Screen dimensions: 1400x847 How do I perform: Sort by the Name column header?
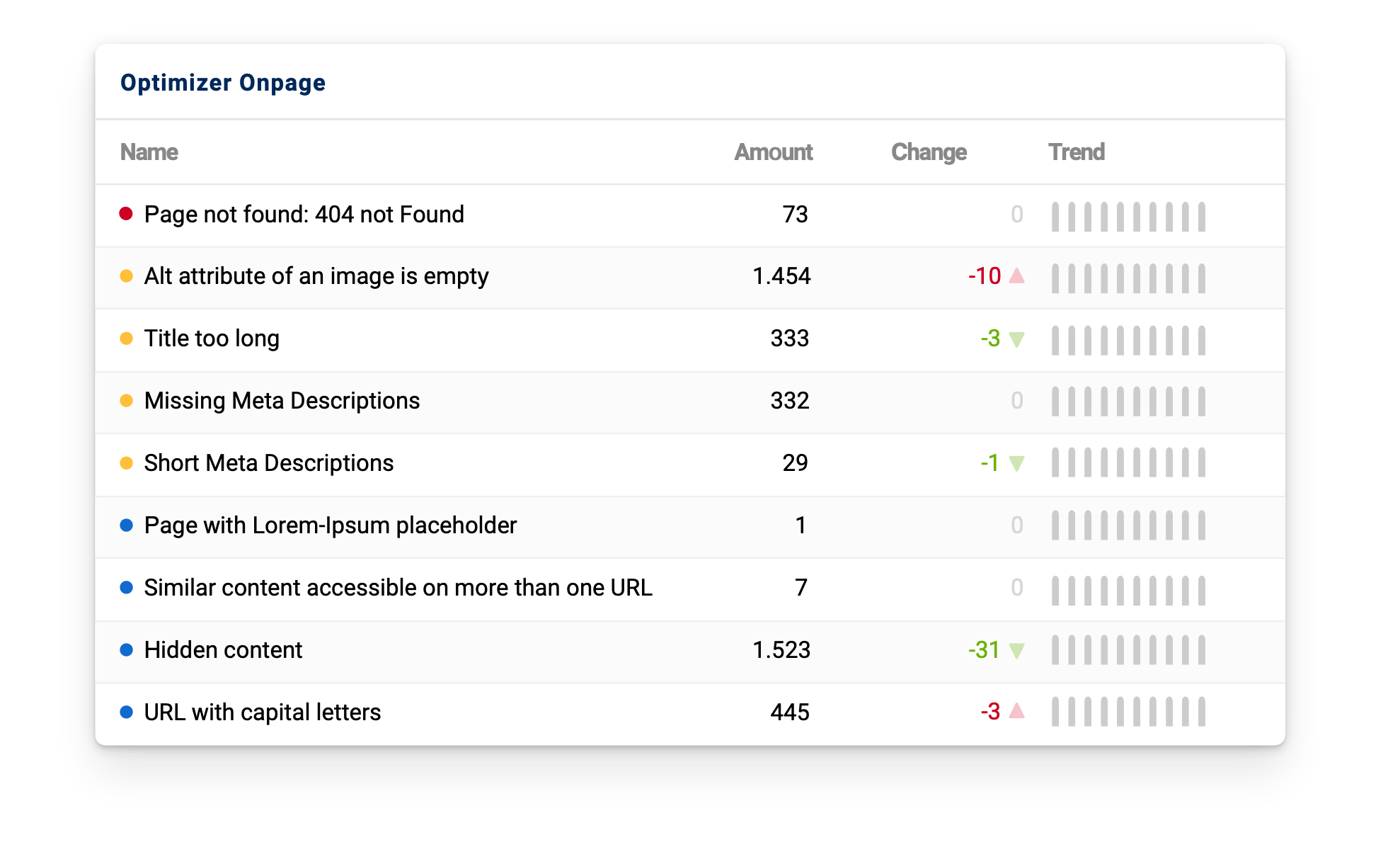click(149, 152)
